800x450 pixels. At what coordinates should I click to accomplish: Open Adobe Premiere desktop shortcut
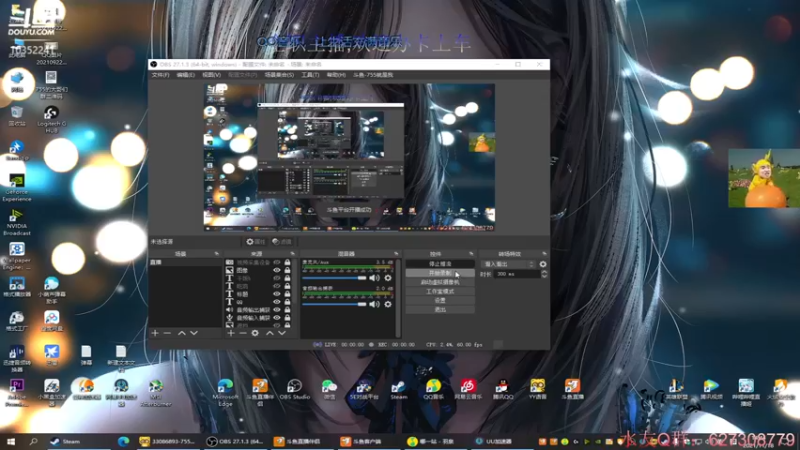tap(17, 393)
